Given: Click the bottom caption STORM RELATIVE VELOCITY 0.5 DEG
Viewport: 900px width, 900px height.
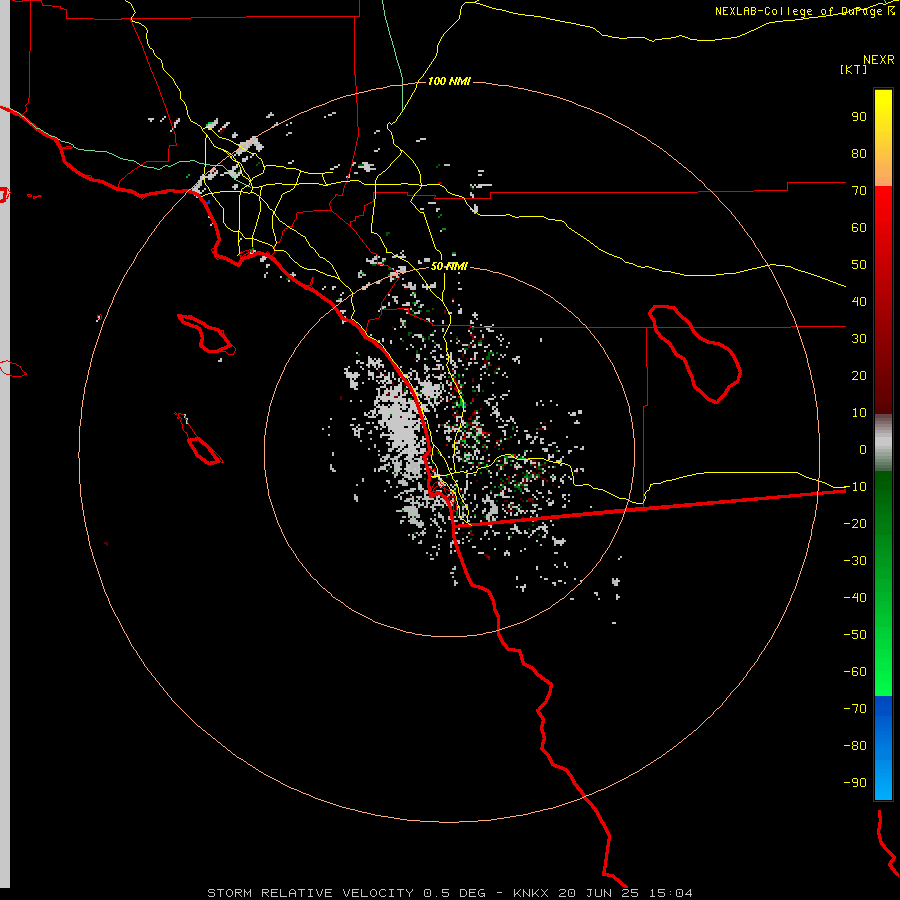Looking at the screenshot, I should click(346, 893).
